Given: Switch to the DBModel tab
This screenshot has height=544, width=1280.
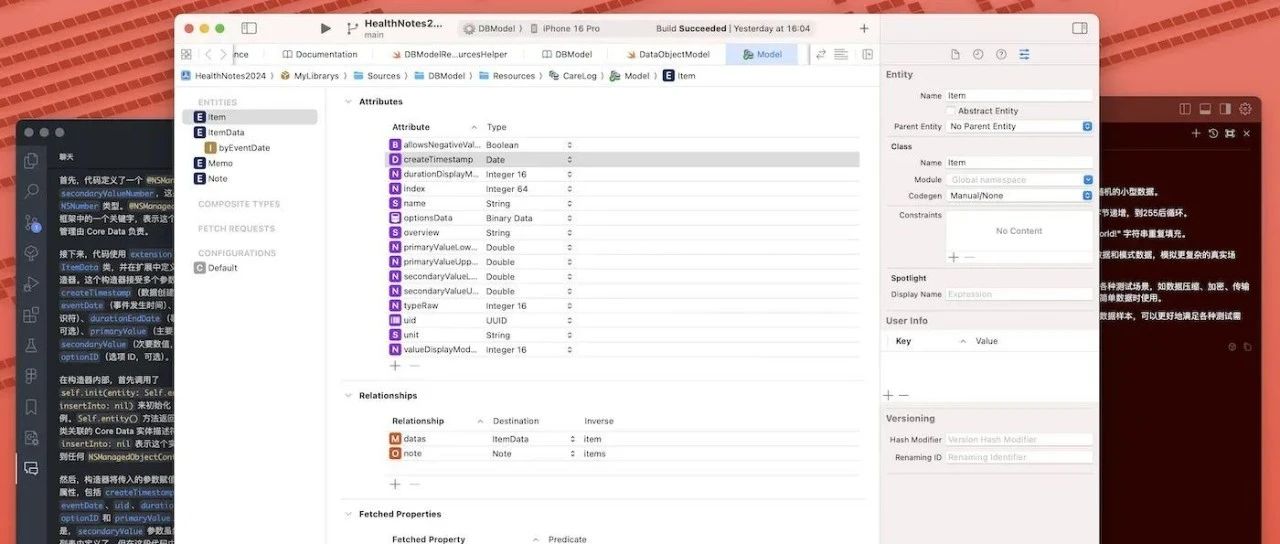Looking at the screenshot, I should coord(566,54).
